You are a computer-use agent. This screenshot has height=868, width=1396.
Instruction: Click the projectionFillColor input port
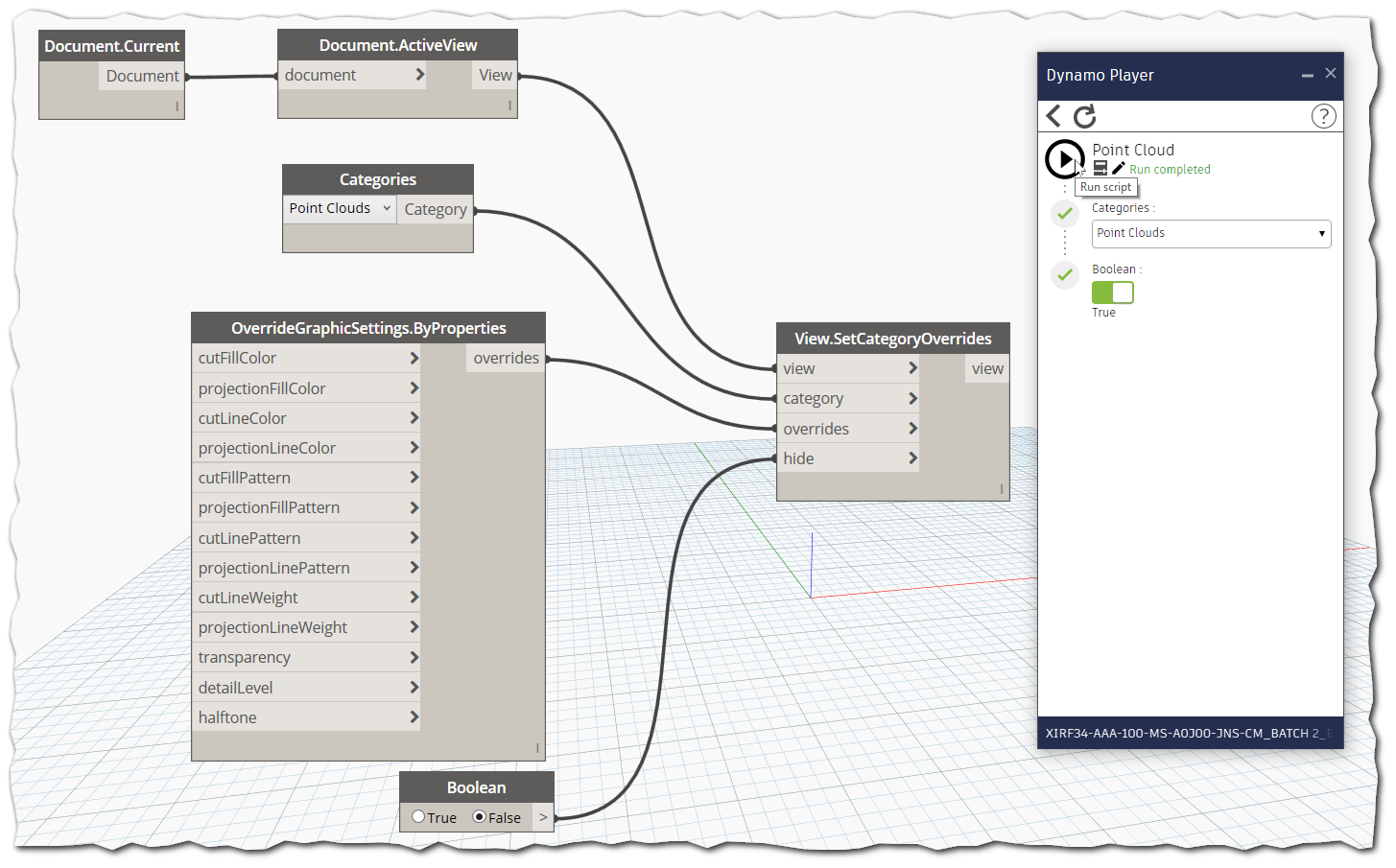pos(307,388)
